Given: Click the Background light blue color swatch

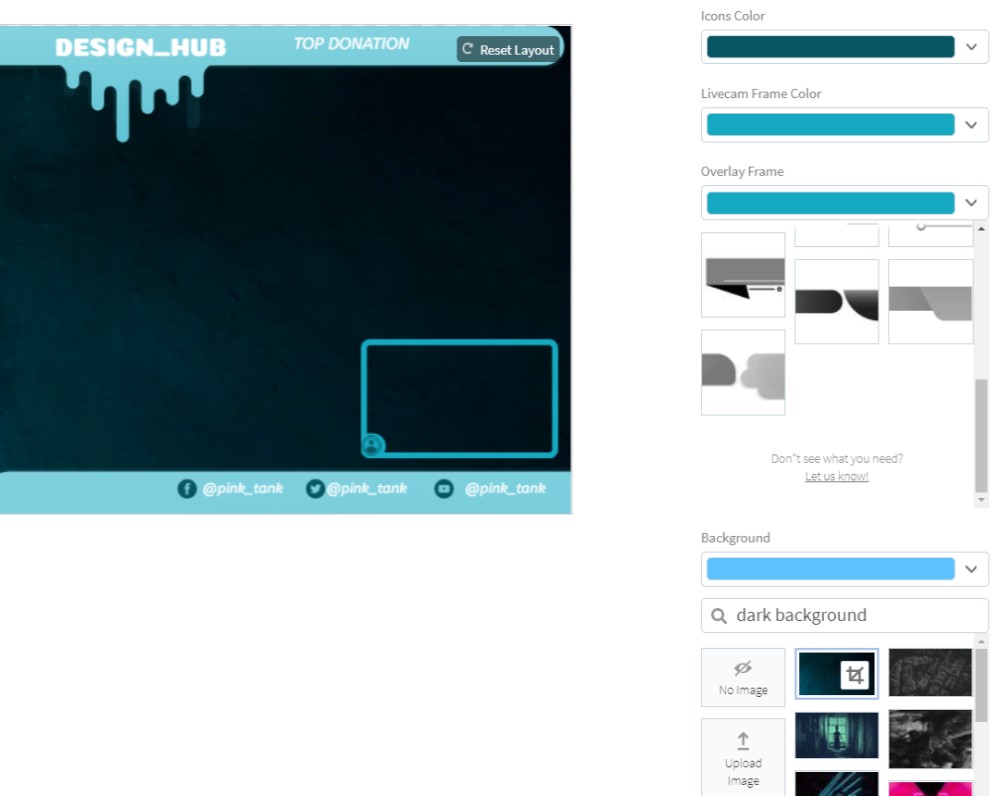Looking at the screenshot, I should coord(830,569).
